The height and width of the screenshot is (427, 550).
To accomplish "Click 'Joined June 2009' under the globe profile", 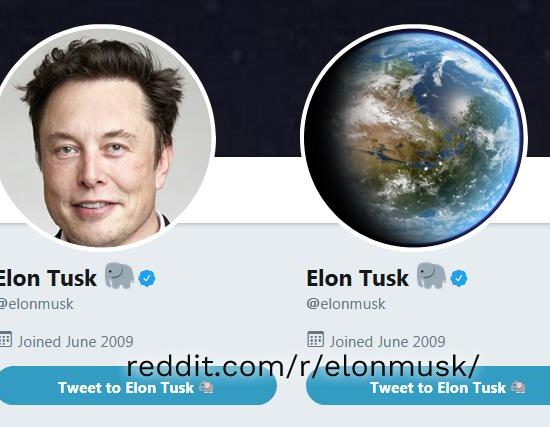I will (387, 341).
